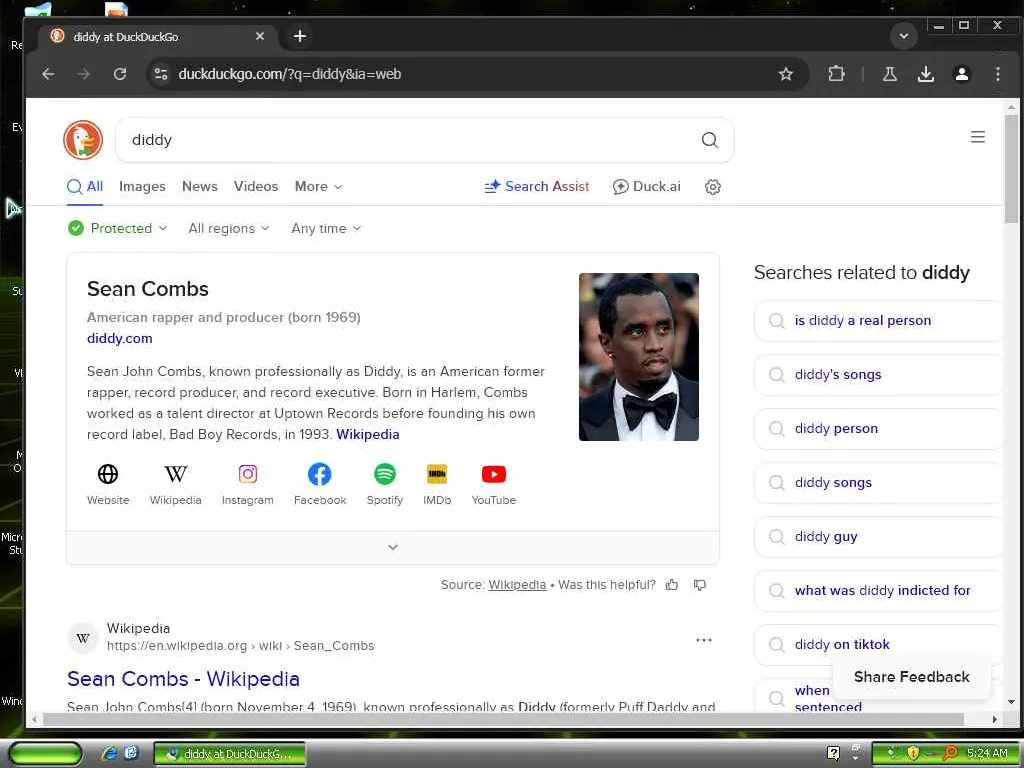Select the diddy at DuckDuckGo browser tab
This screenshot has width=1024, height=768.
pyautogui.click(x=157, y=37)
